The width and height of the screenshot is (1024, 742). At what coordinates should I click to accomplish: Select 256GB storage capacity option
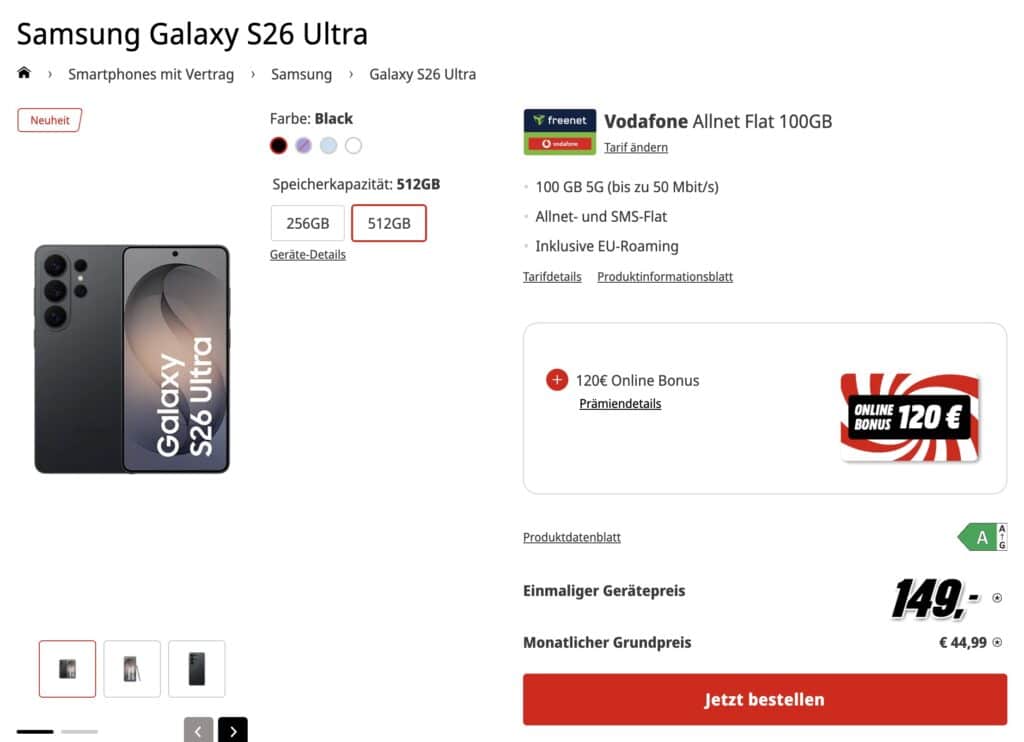308,223
